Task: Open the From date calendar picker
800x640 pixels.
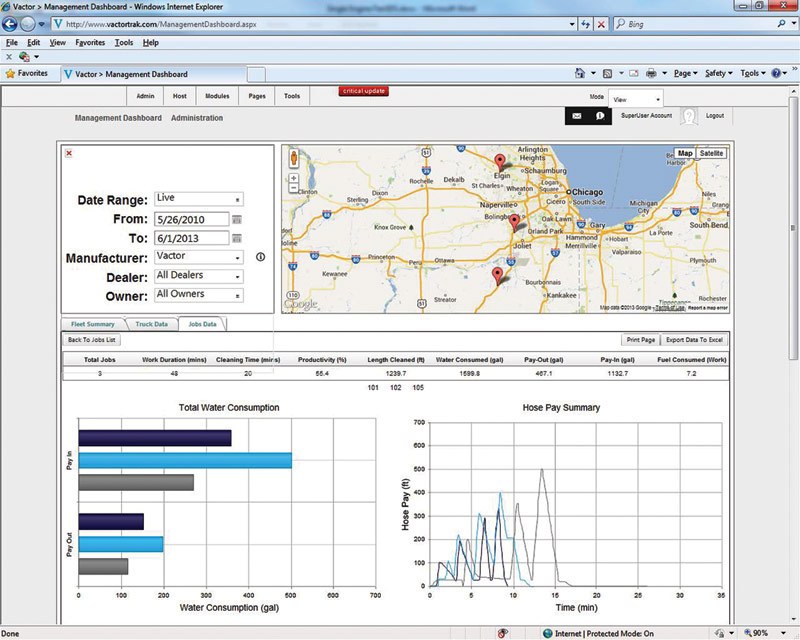Action: coord(237,219)
